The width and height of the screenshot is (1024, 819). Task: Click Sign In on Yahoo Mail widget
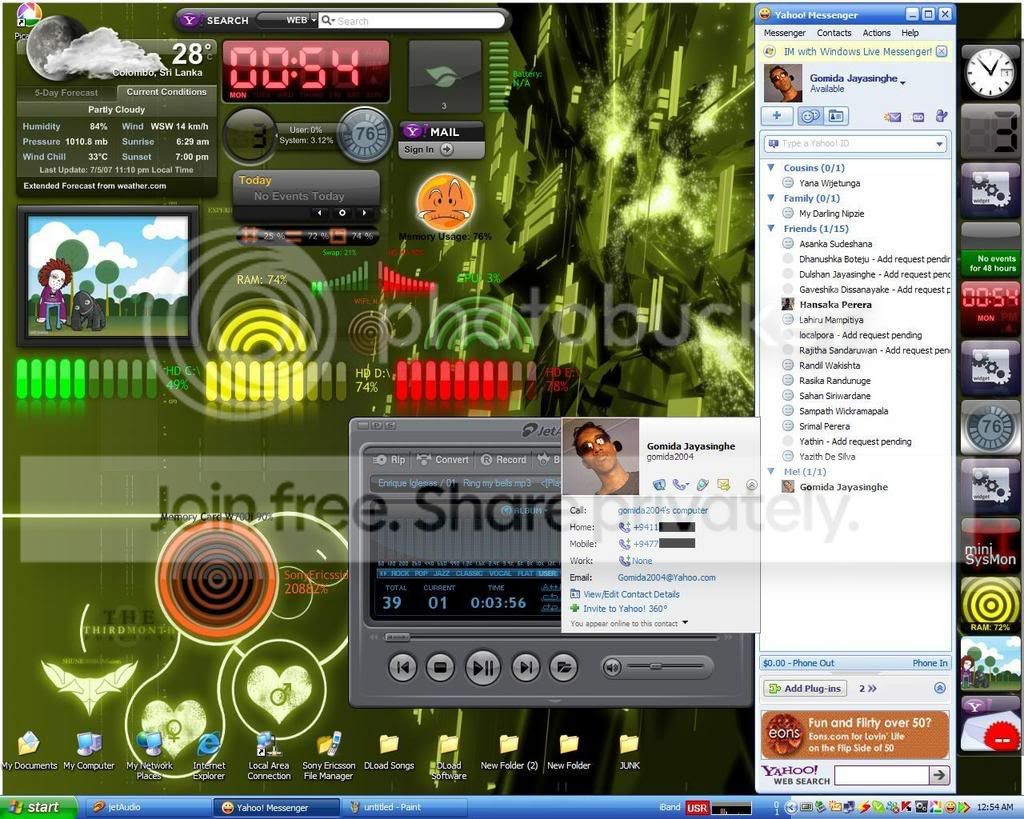pos(428,150)
